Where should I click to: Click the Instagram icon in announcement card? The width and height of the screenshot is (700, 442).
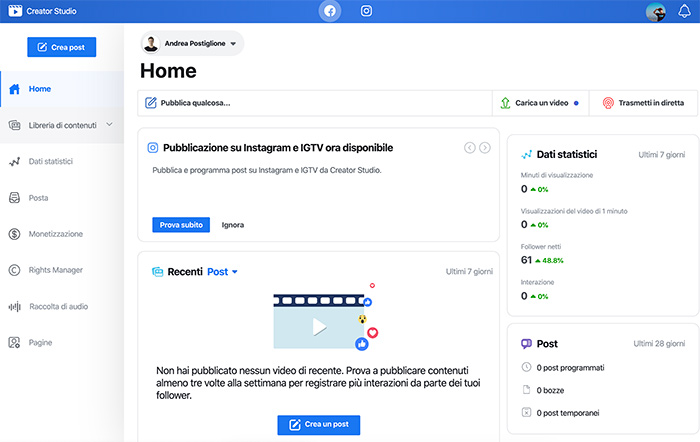click(x=153, y=148)
